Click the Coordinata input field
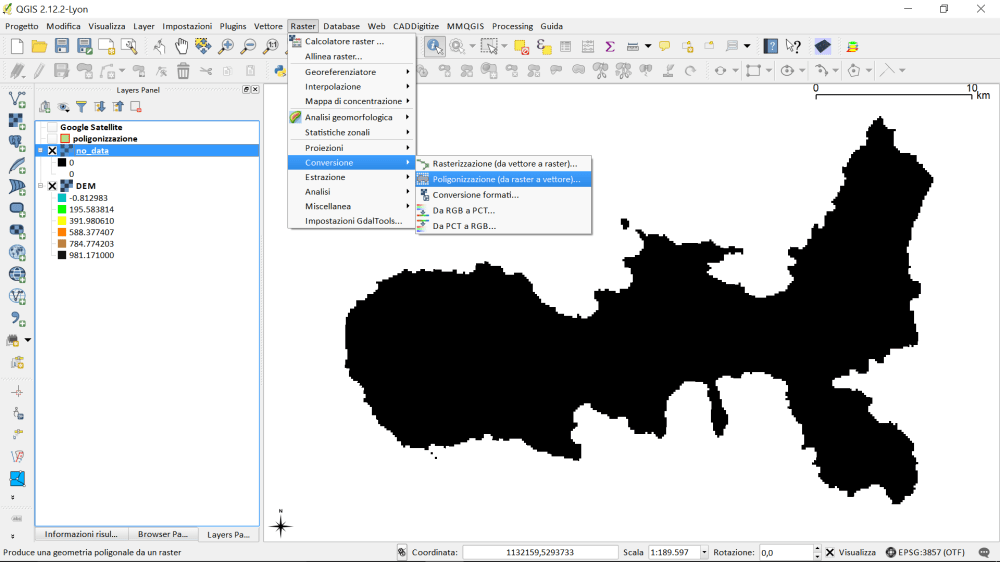This screenshot has width=1000, height=562. pos(540,552)
